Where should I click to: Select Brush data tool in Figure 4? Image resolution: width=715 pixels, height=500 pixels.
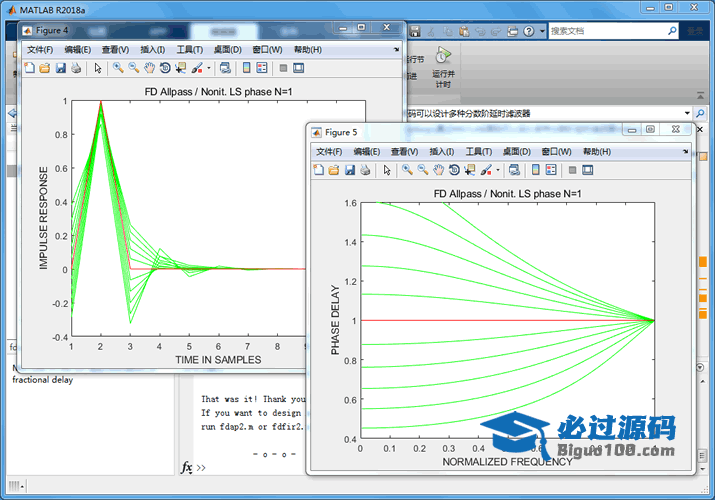click(197, 68)
